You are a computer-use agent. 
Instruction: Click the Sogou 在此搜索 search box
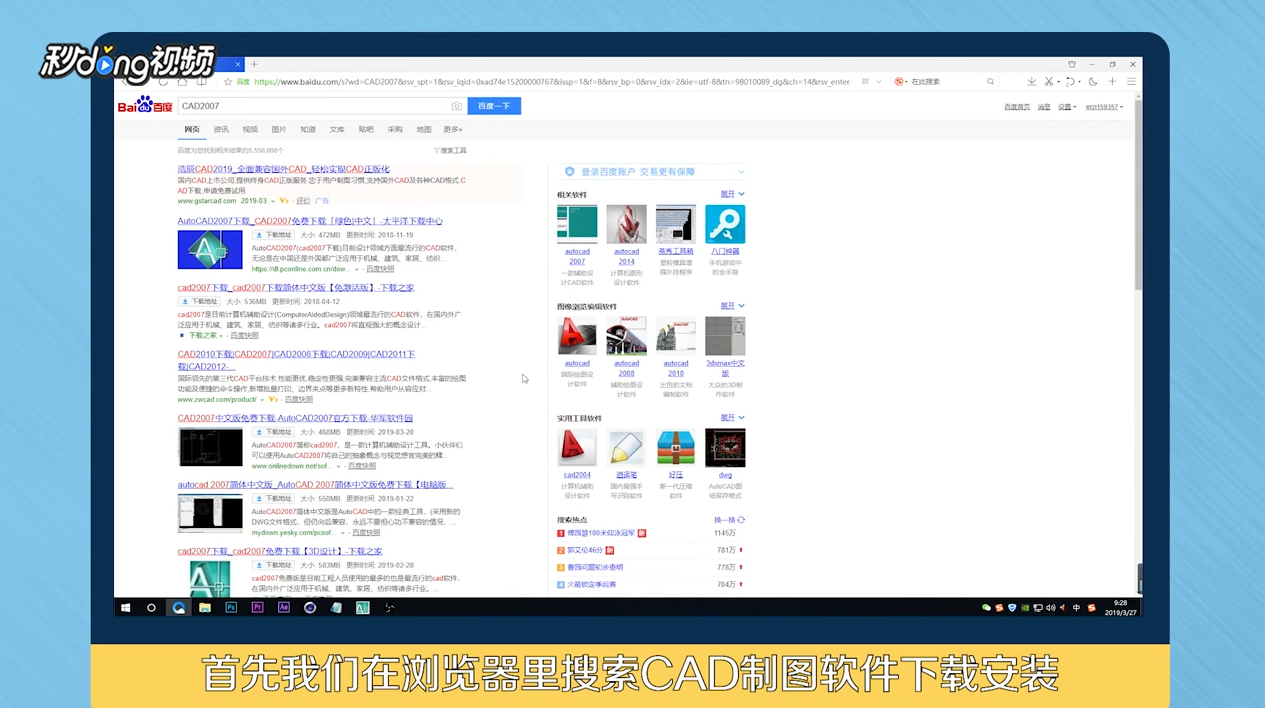[945, 82]
